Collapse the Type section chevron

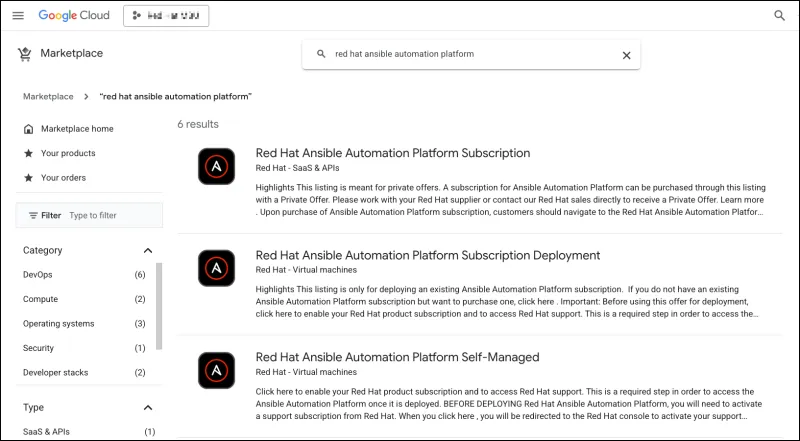pos(148,407)
